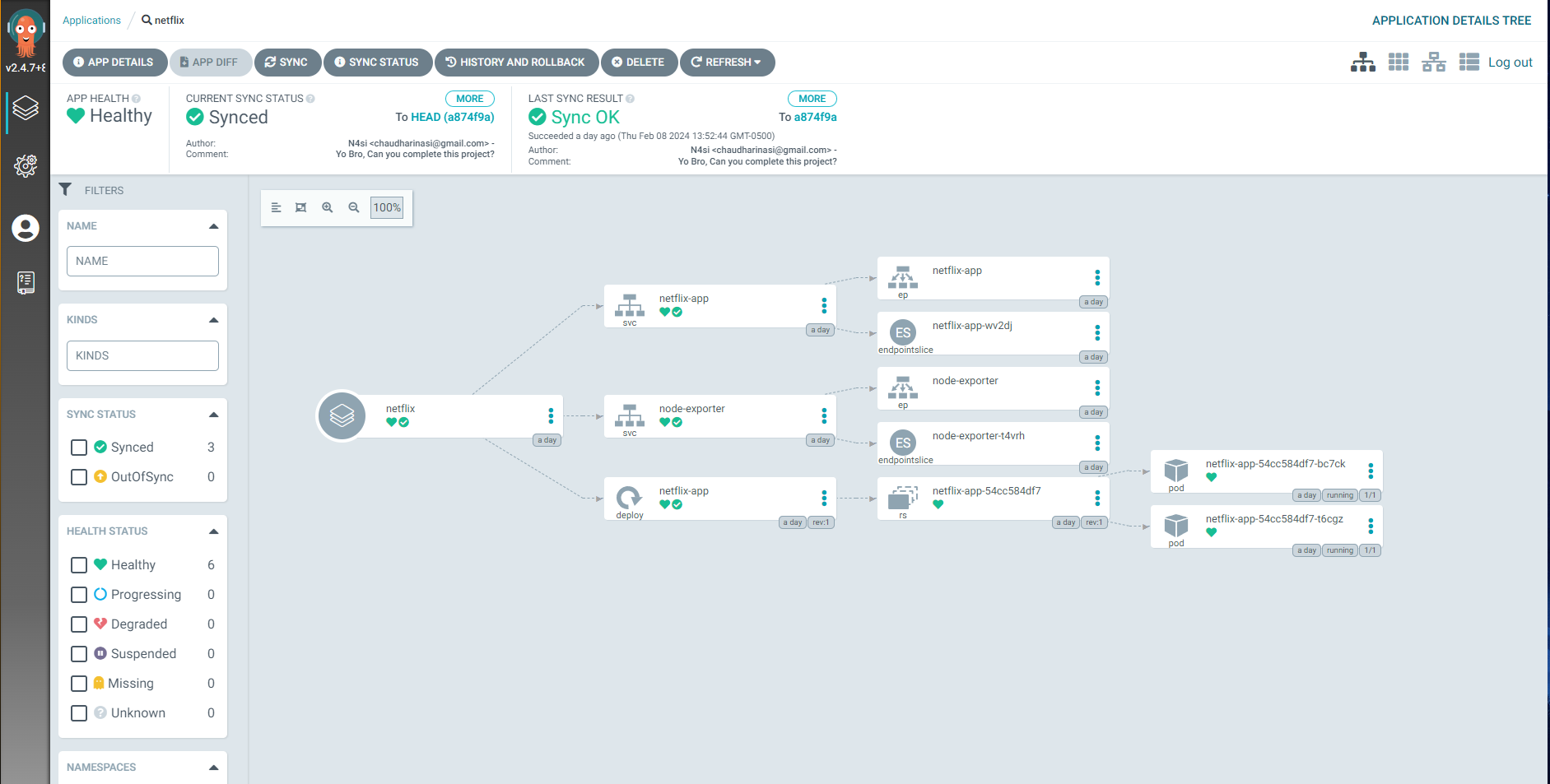The image size is (1550, 784).
Task: Click the zoom in magnifier icon
Action: 328,207
